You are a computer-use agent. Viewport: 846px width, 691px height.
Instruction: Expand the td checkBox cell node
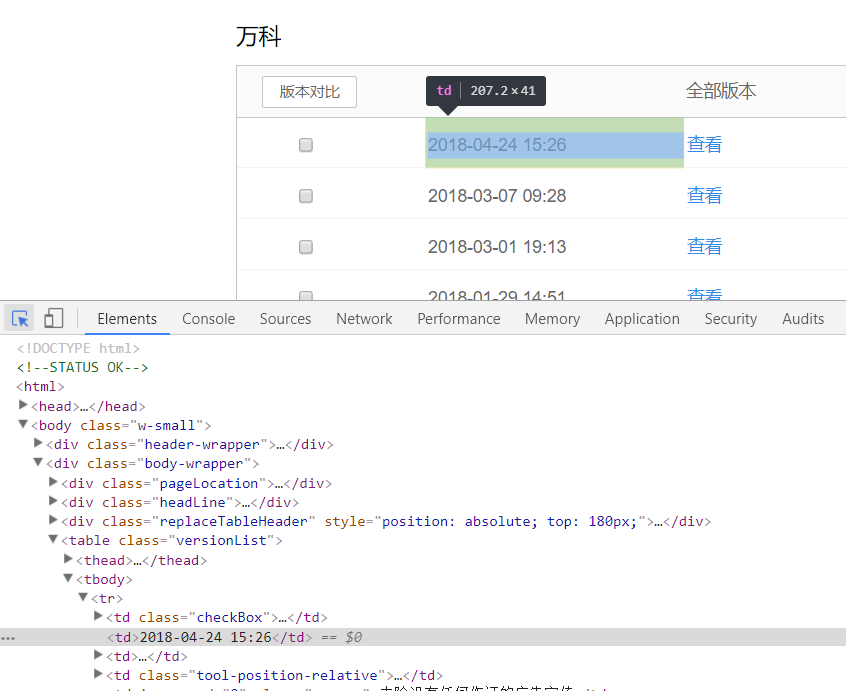coord(98,616)
